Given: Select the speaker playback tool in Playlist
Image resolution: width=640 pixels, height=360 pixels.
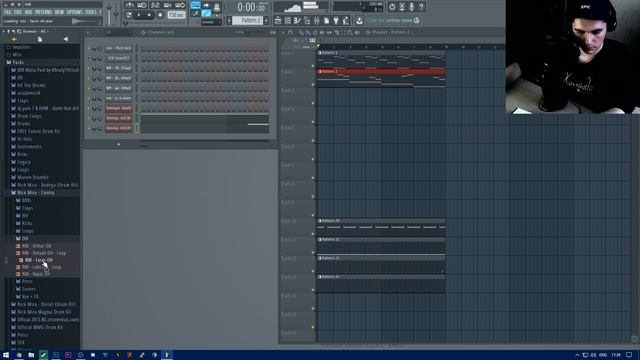Looking at the screenshot, I should pos(357,32).
